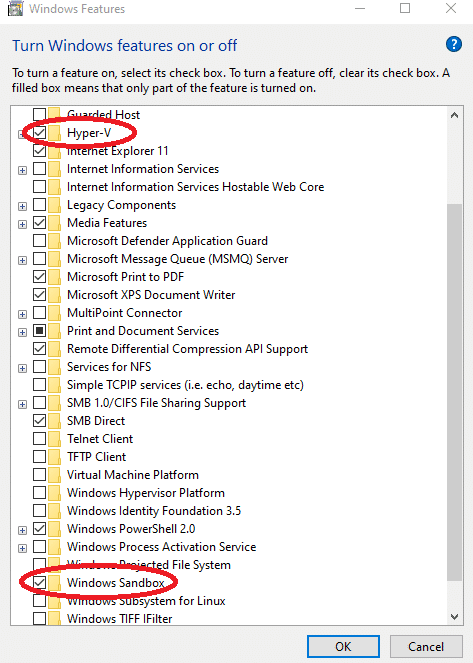Screen dimensions: 473x663
Task: Click the Windows PowerShell 2.0 folder icon
Action: coord(55,529)
